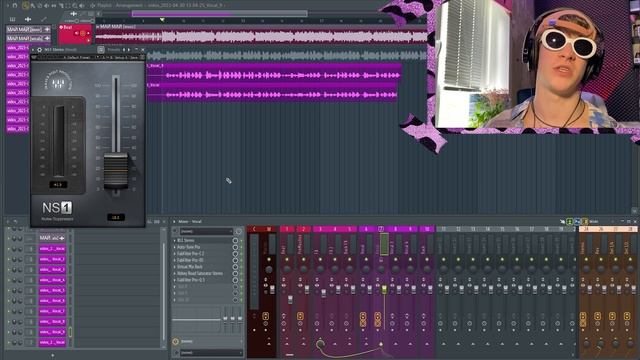Select mixer insert 7 header tab
The width and height of the screenshot is (640, 360).
coord(381,229)
